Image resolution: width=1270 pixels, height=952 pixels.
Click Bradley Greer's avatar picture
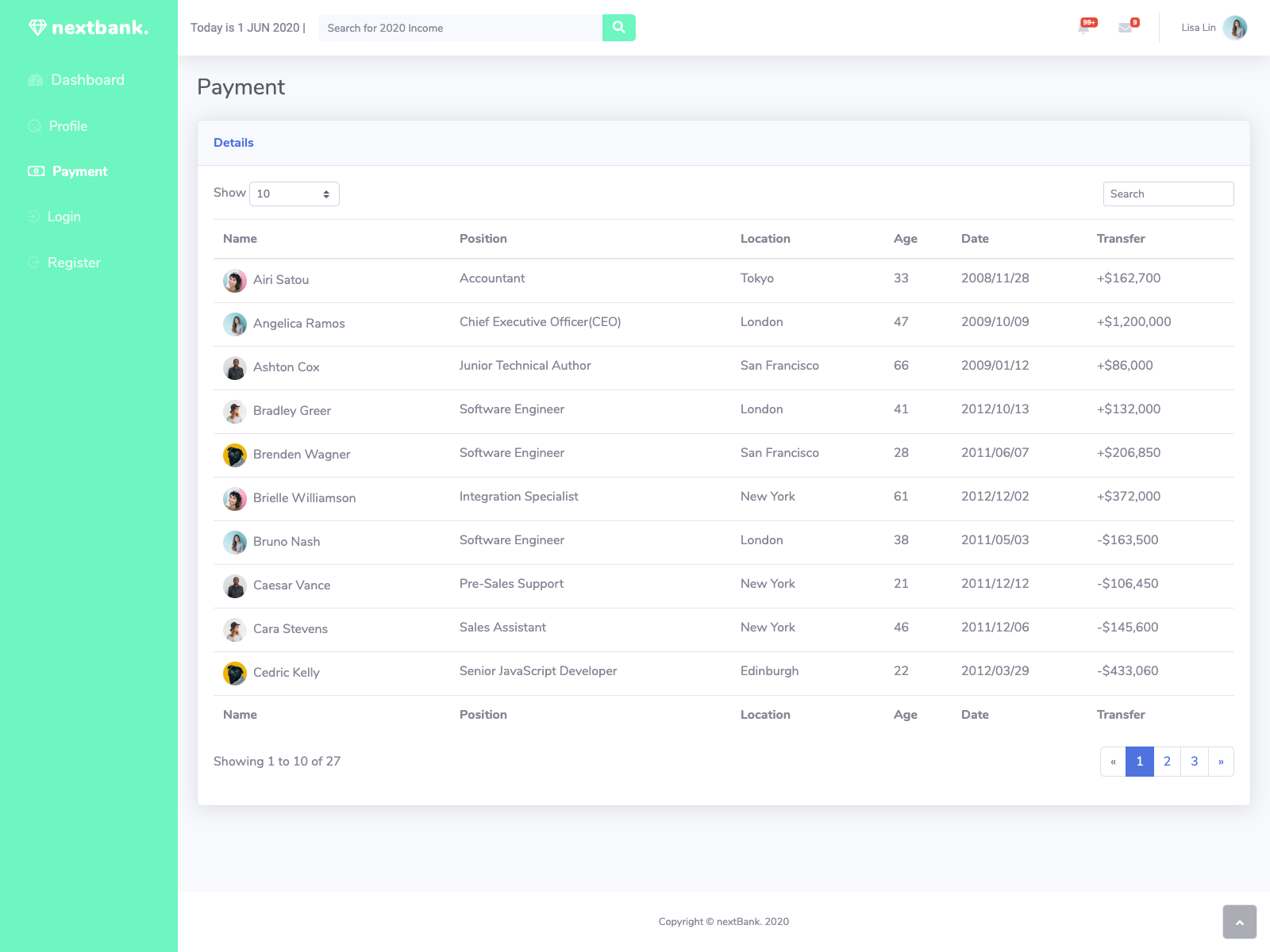coord(235,412)
